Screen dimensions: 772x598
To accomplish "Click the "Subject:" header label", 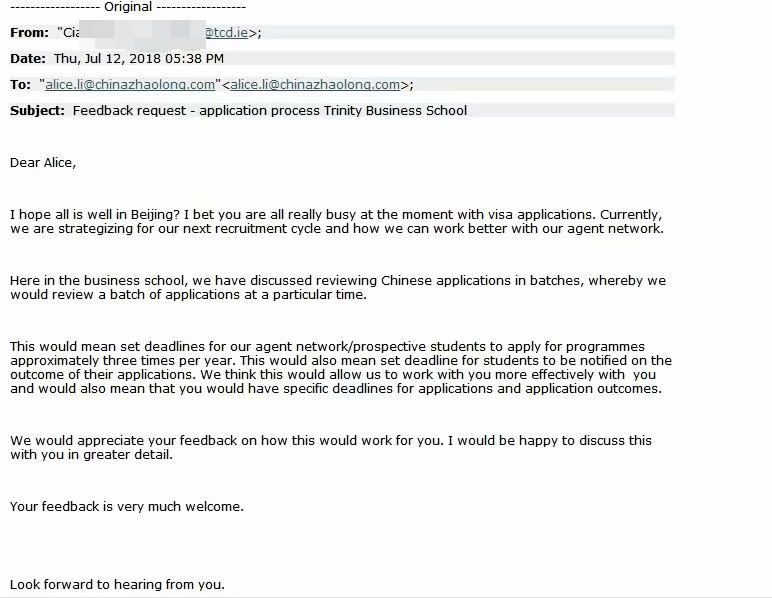I will pos(37,110).
